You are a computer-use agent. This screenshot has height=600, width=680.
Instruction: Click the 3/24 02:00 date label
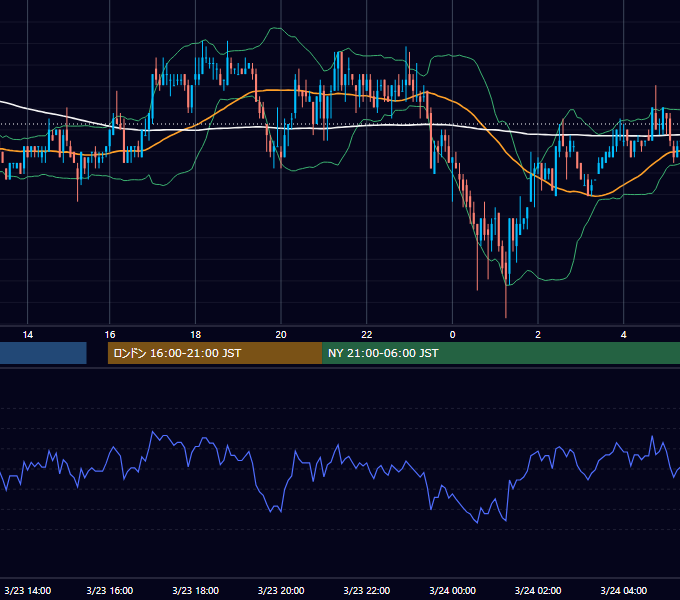[538, 590]
